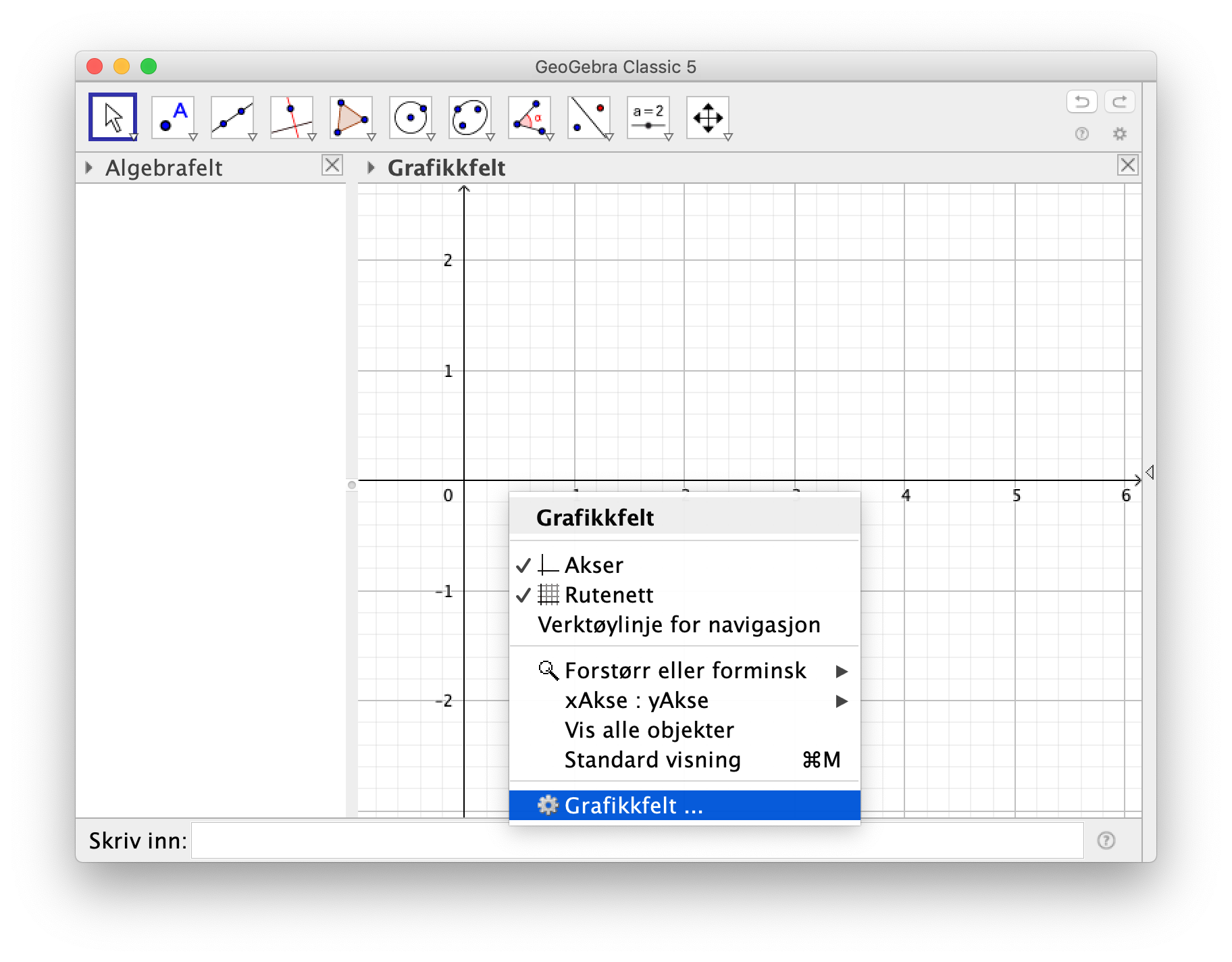
Task: Open input bar help icon
Action: (1106, 840)
